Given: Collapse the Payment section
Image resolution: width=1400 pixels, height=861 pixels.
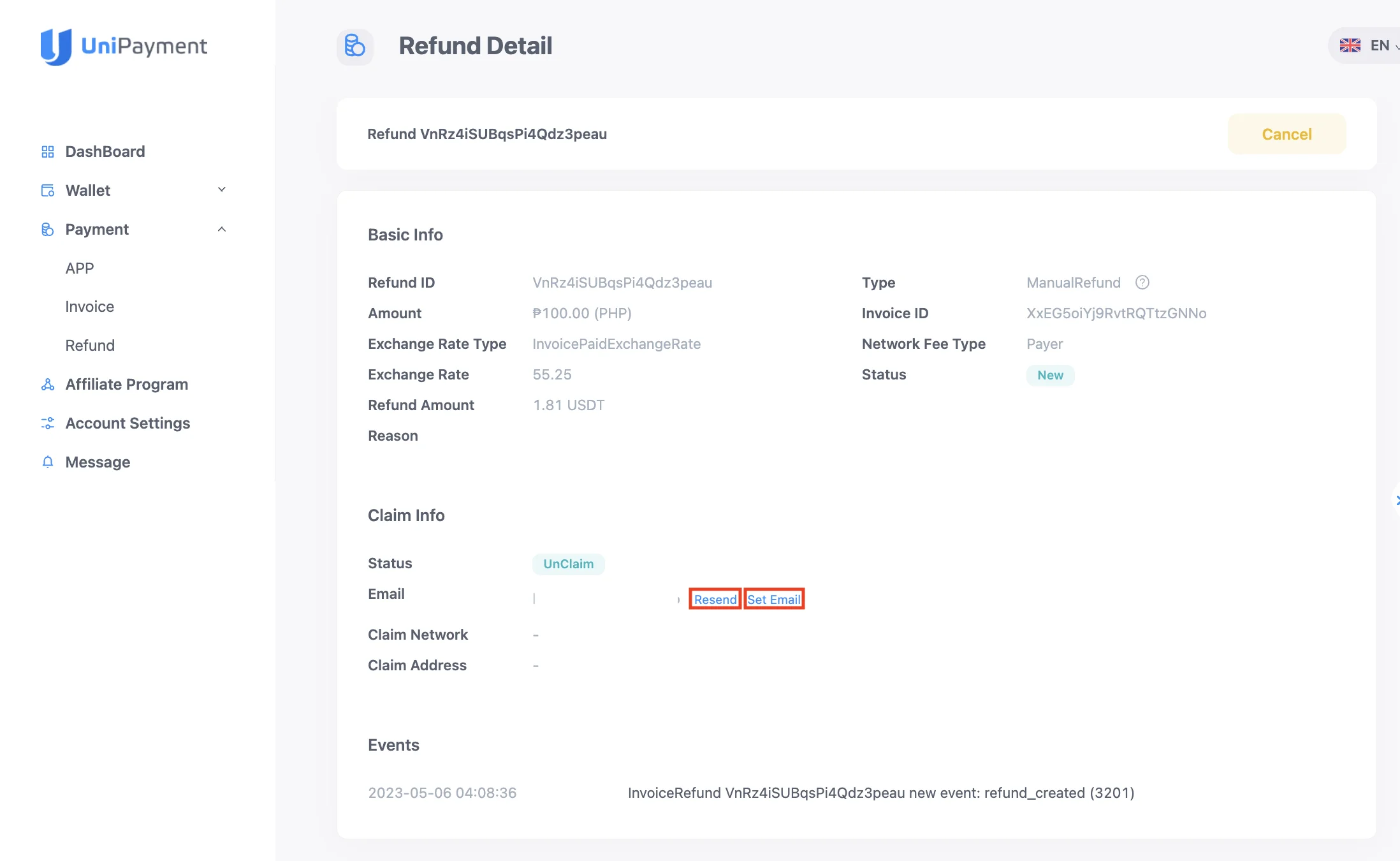Looking at the screenshot, I should [x=221, y=229].
